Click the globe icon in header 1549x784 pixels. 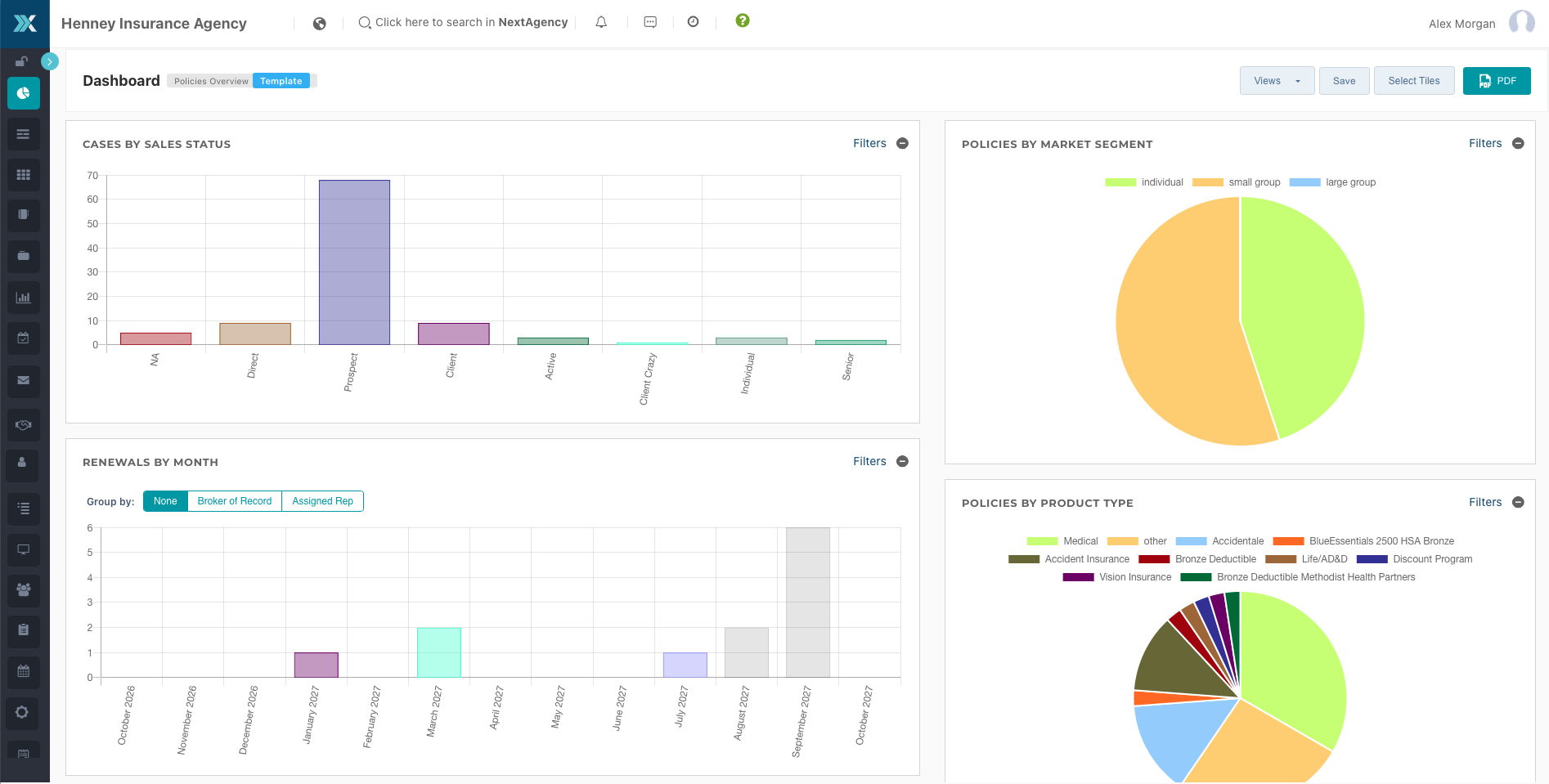(320, 24)
